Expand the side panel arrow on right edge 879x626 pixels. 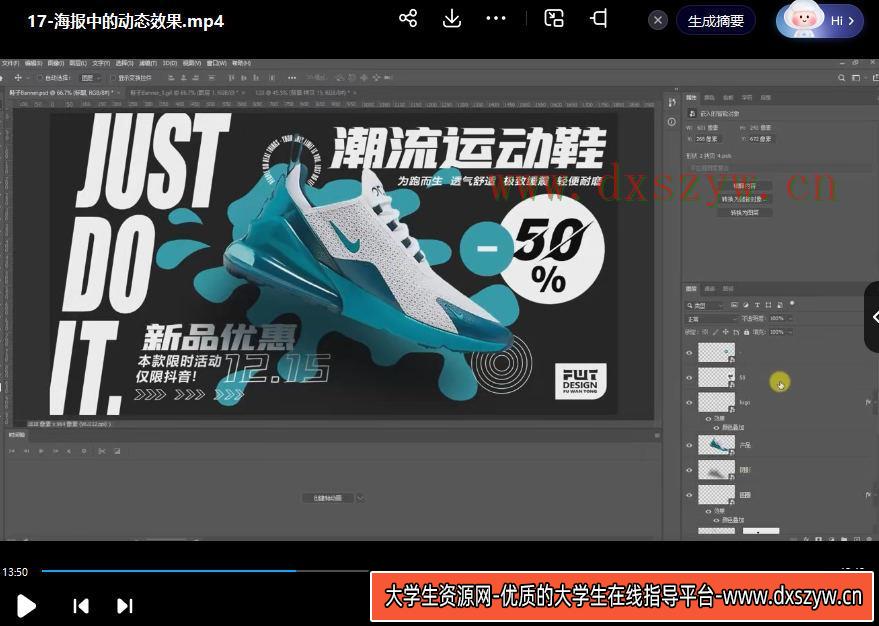pos(873,317)
